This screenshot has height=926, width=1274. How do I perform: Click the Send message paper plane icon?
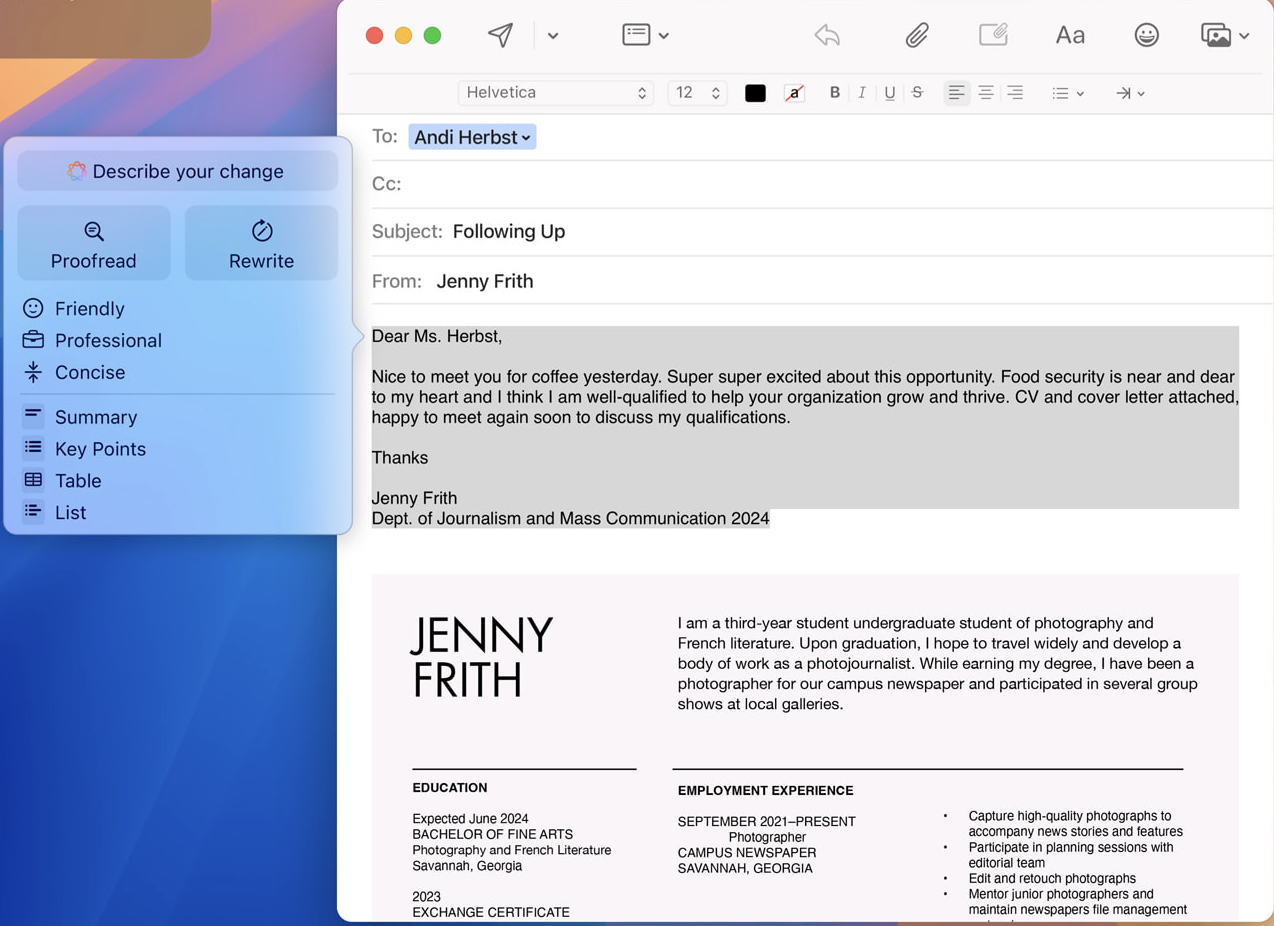click(500, 35)
